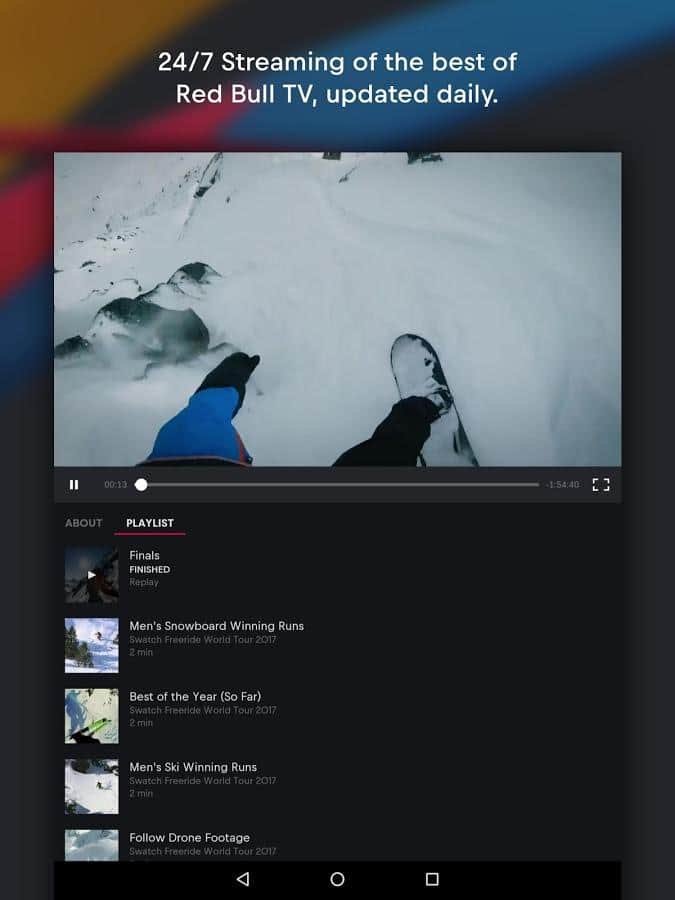This screenshot has width=675, height=900.
Task: Switch to the About tab
Action: pos(84,523)
